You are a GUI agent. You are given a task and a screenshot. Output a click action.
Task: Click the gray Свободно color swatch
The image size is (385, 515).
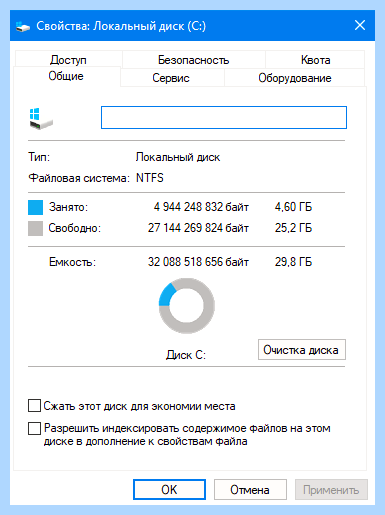(35, 228)
